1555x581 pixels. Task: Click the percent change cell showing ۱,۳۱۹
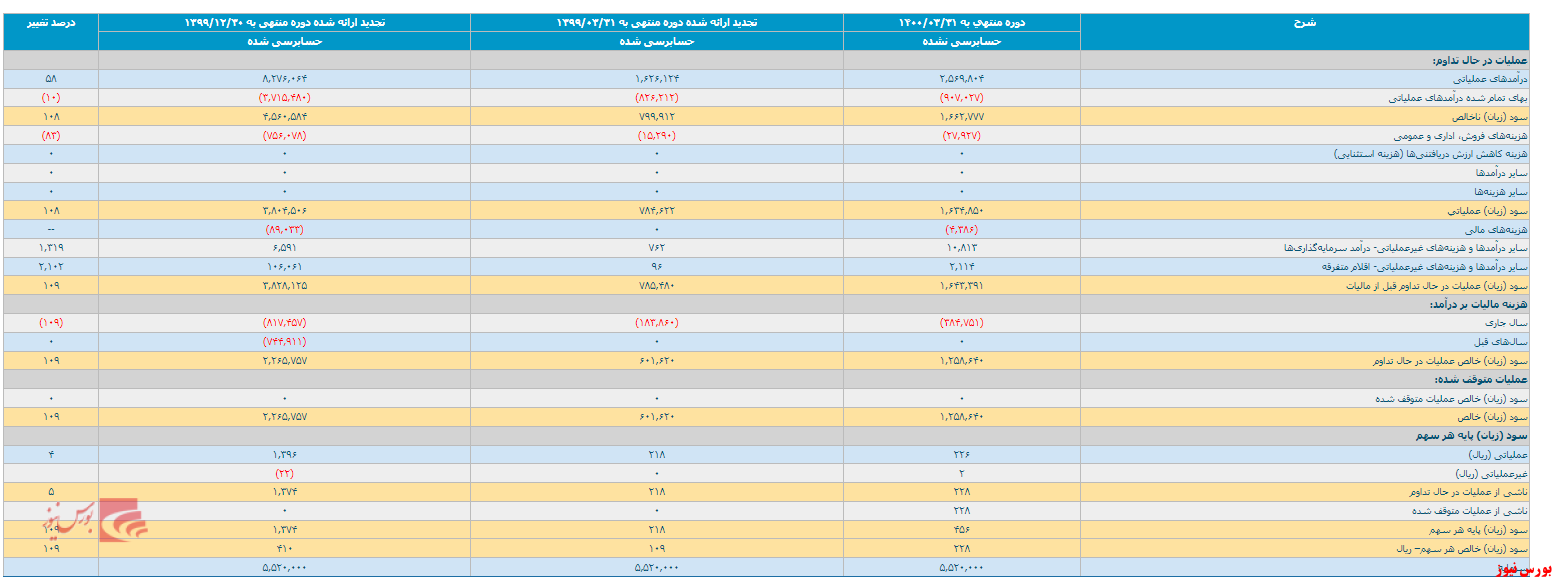50,248
